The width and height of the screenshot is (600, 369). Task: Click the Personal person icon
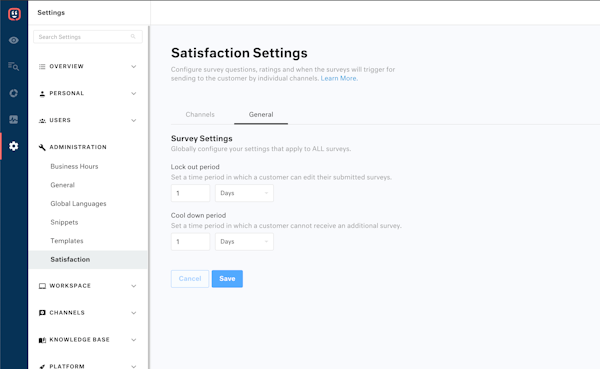[x=42, y=93]
